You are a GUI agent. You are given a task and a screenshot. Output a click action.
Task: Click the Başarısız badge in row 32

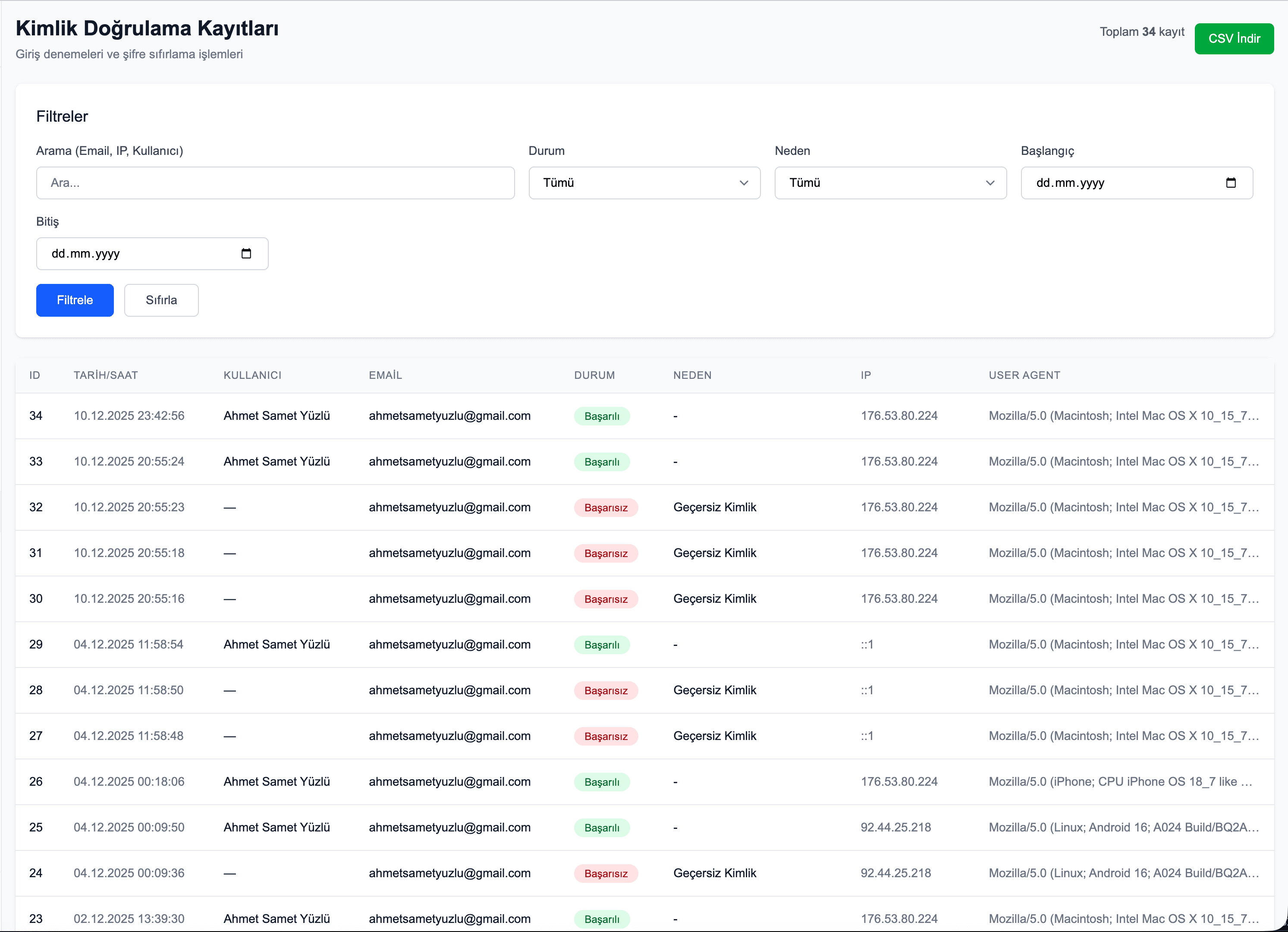coord(605,508)
